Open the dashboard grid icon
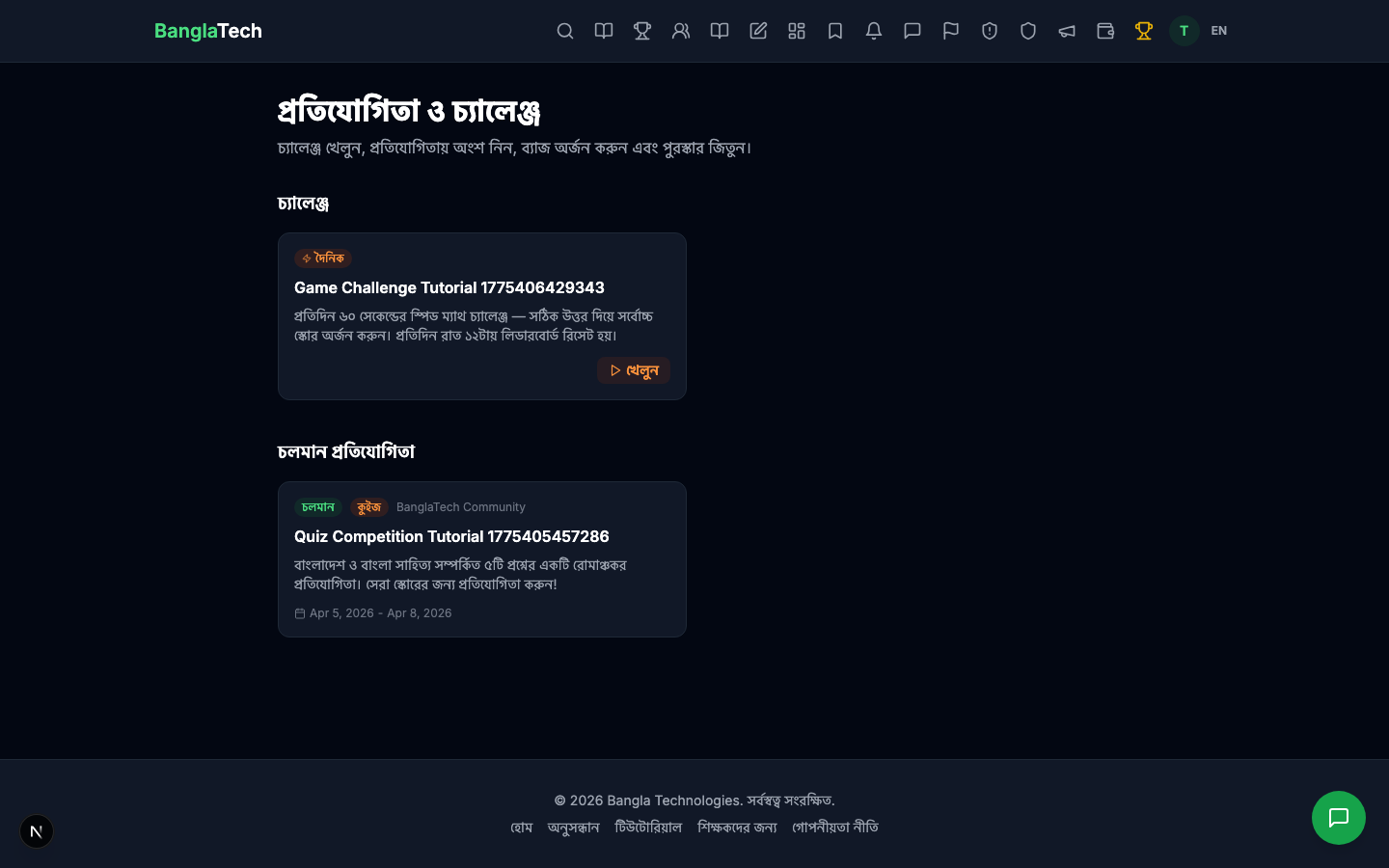Viewport: 1389px width, 868px height. (x=797, y=31)
